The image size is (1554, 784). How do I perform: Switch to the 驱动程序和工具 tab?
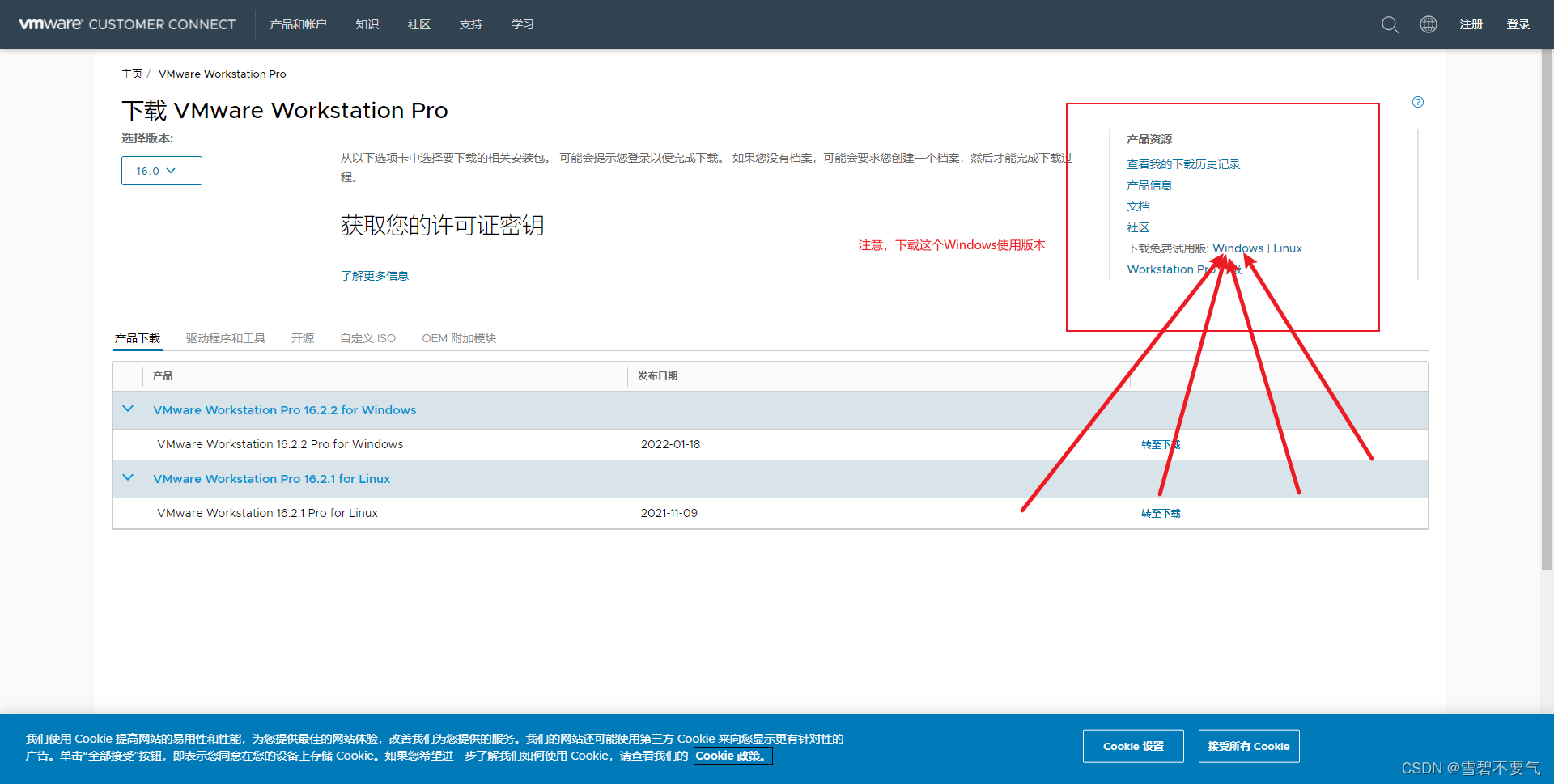(226, 338)
